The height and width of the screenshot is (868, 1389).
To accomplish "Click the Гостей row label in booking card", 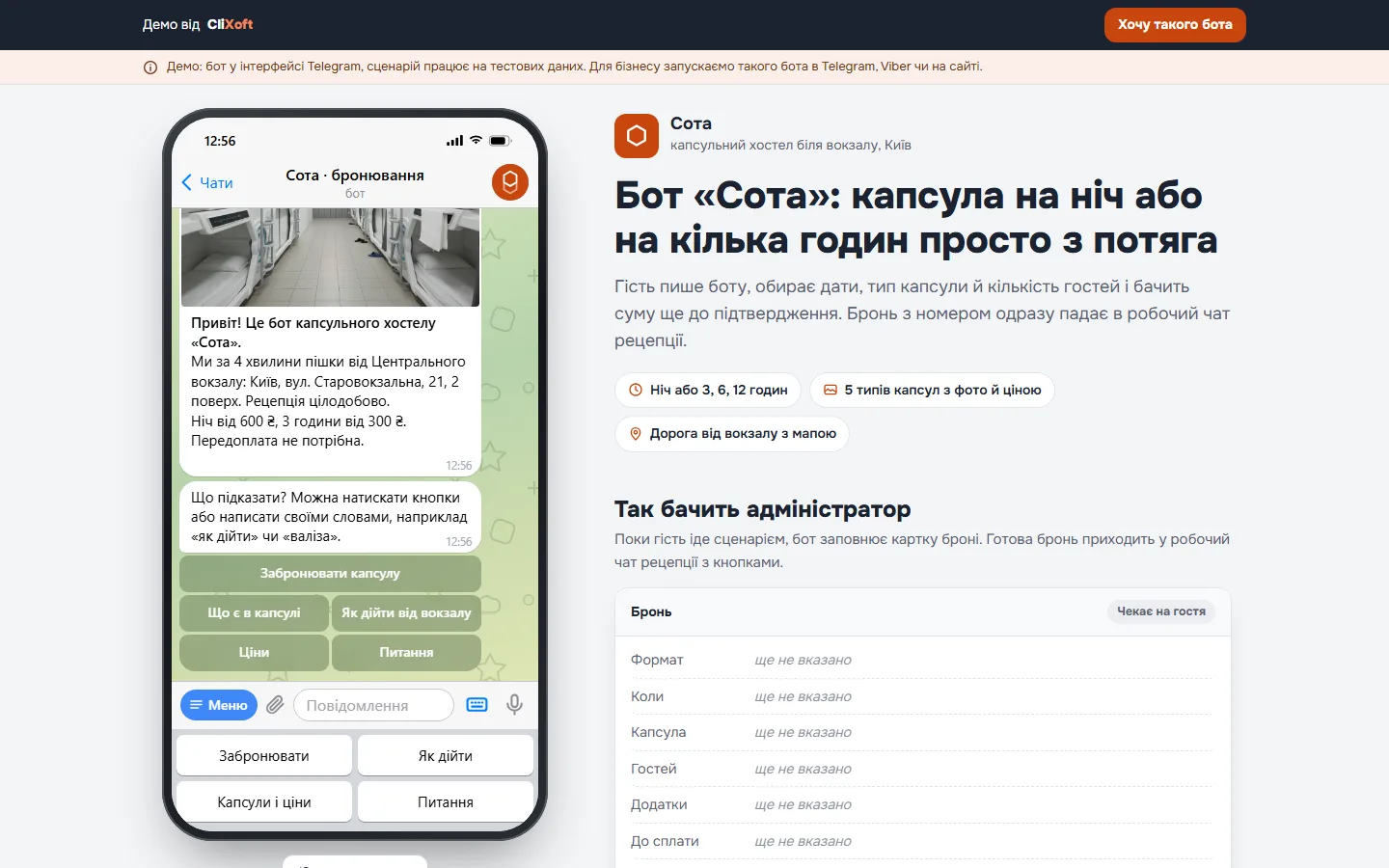I will (654, 769).
